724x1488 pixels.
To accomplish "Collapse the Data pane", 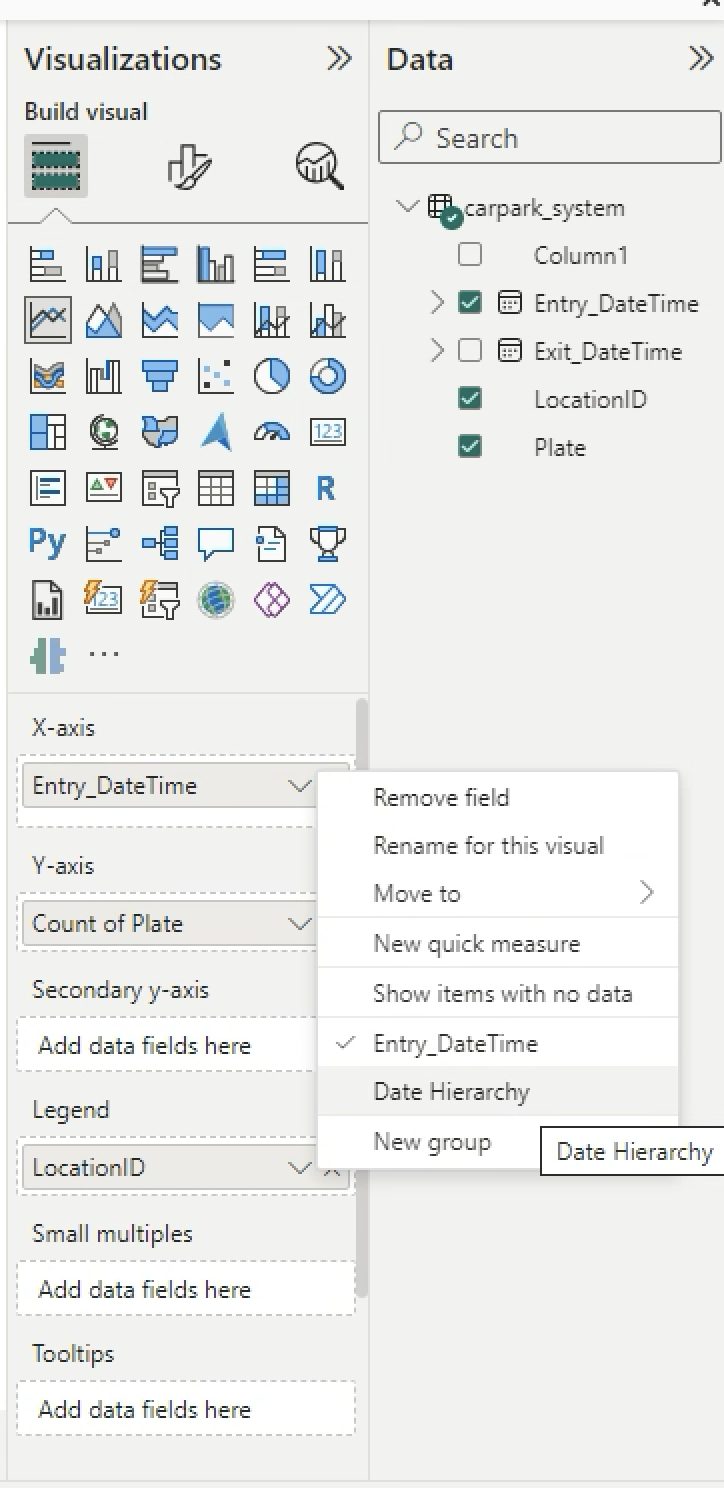I will pos(701,59).
